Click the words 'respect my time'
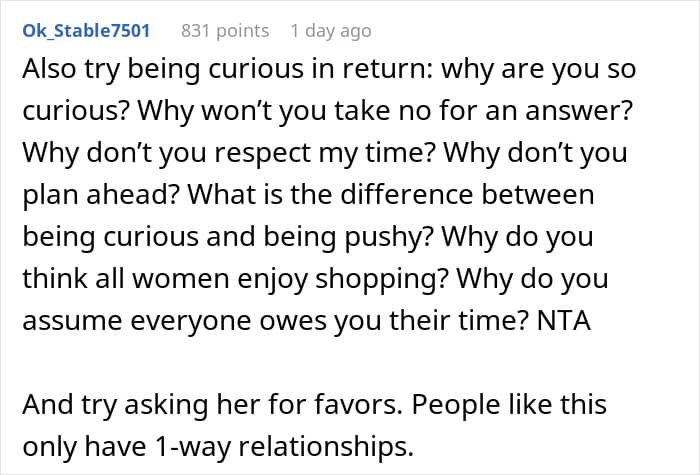The image size is (700, 475). click(x=322, y=155)
